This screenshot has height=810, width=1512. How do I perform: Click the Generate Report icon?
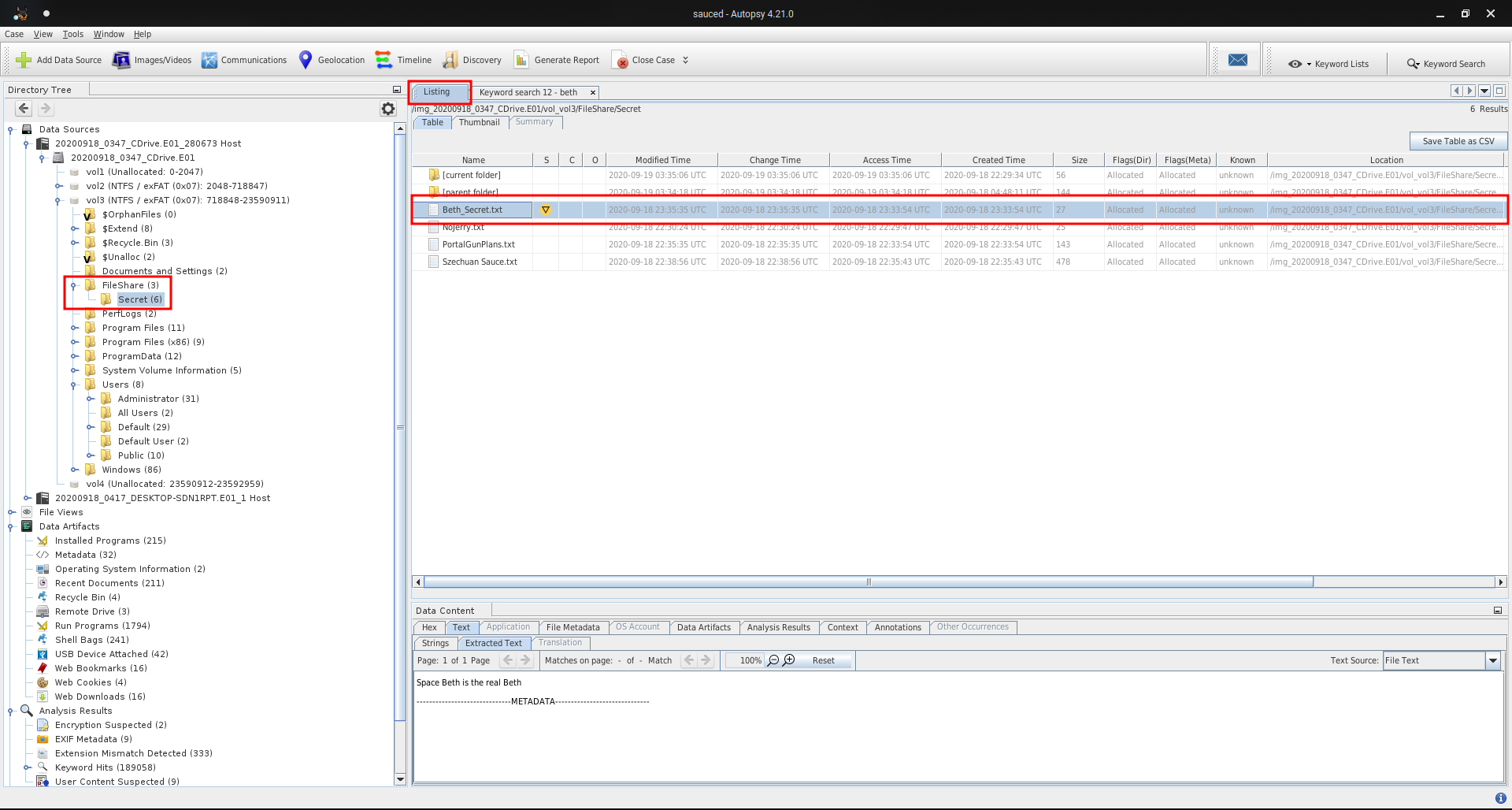(x=521, y=60)
